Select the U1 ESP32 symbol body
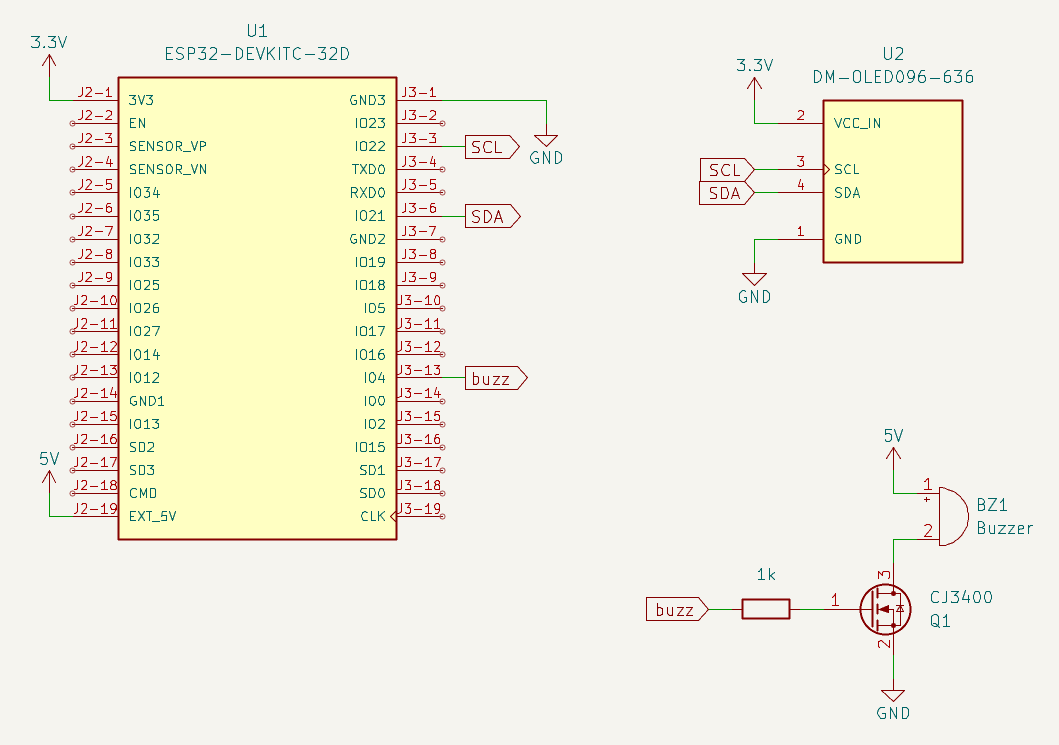The width and height of the screenshot is (1059, 745). coord(257,309)
